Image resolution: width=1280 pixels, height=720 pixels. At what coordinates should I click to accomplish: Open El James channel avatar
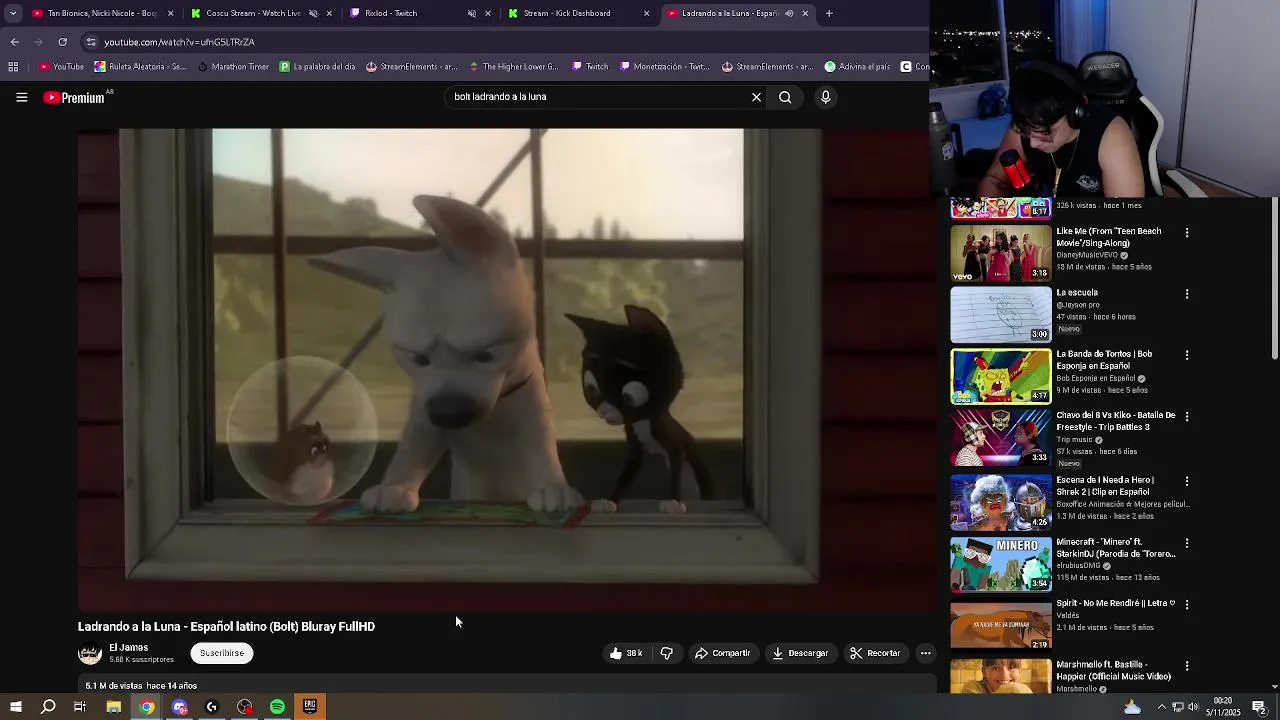tap(90, 654)
